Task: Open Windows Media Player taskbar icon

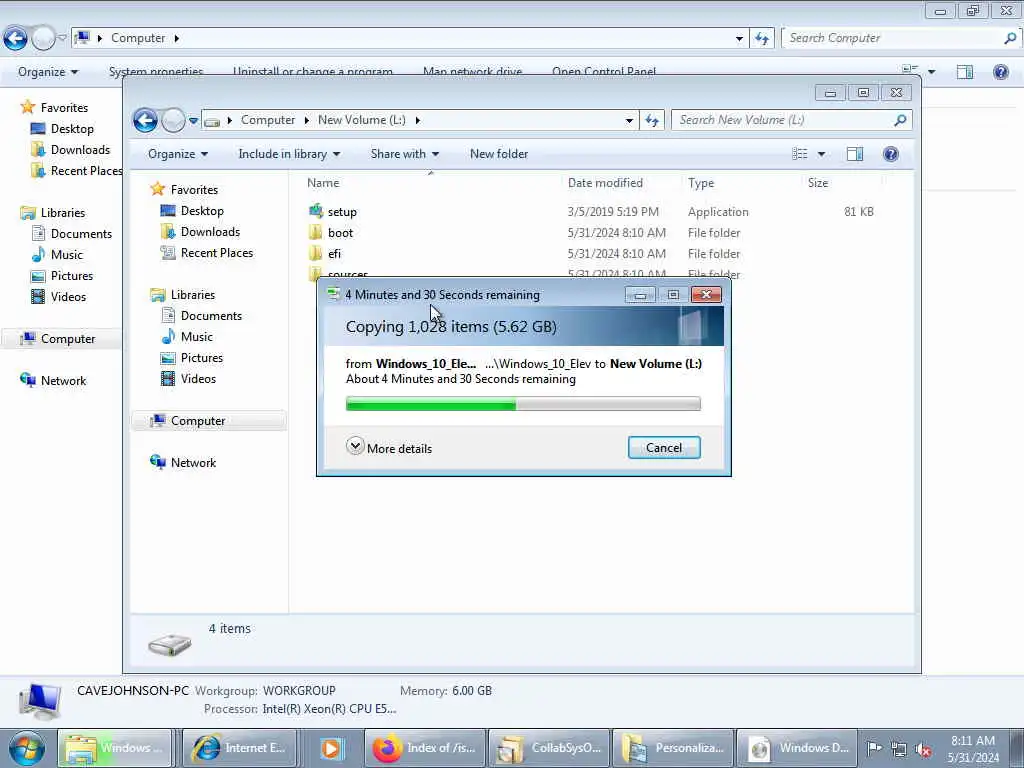Action: click(x=332, y=748)
